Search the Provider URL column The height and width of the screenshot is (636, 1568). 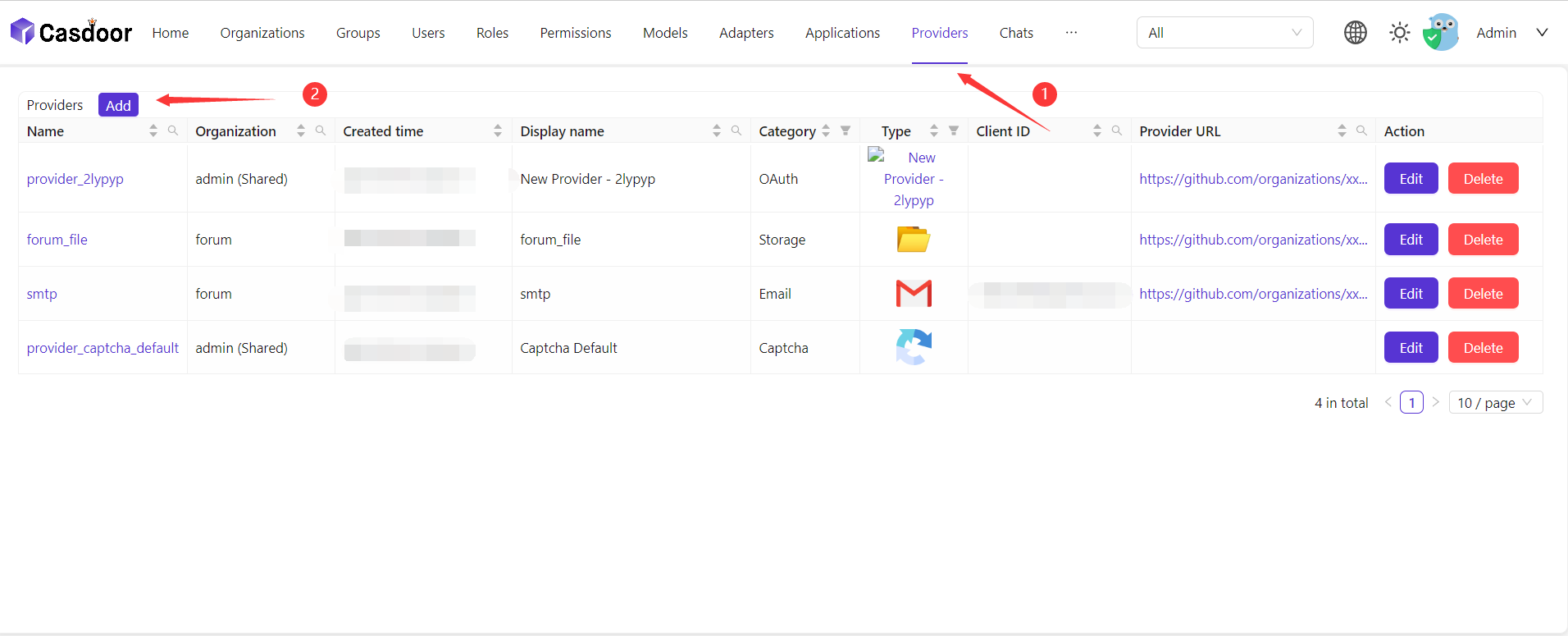[x=1361, y=130]
